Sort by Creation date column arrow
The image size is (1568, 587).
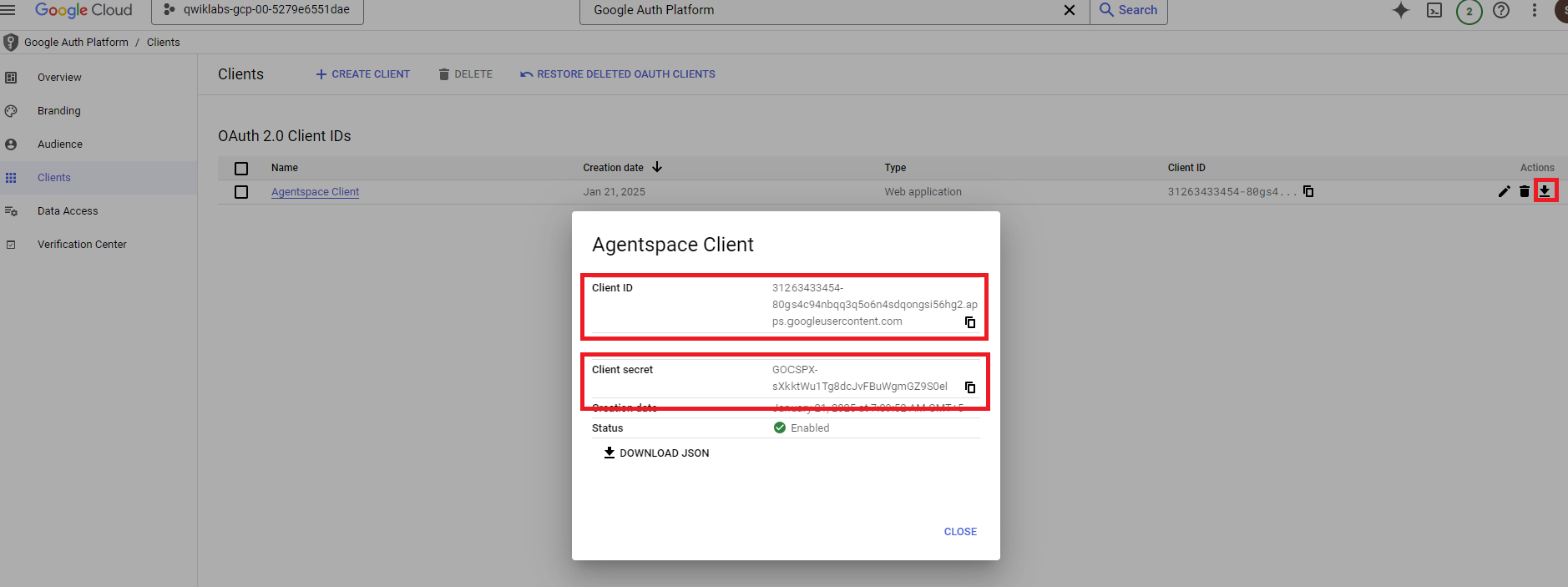point(657,167)
